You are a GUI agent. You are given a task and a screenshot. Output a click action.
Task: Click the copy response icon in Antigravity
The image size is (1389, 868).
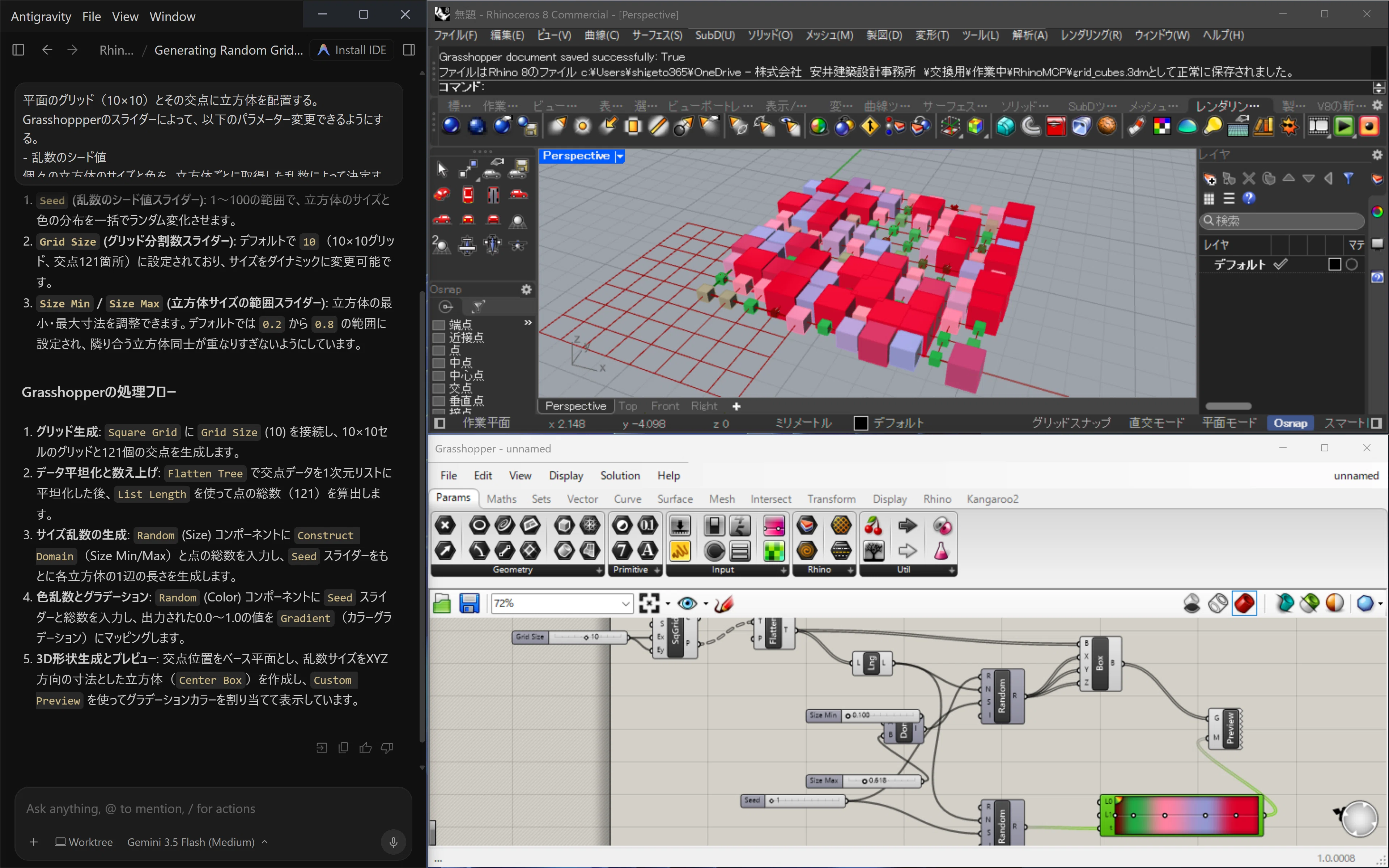[343, 748]
